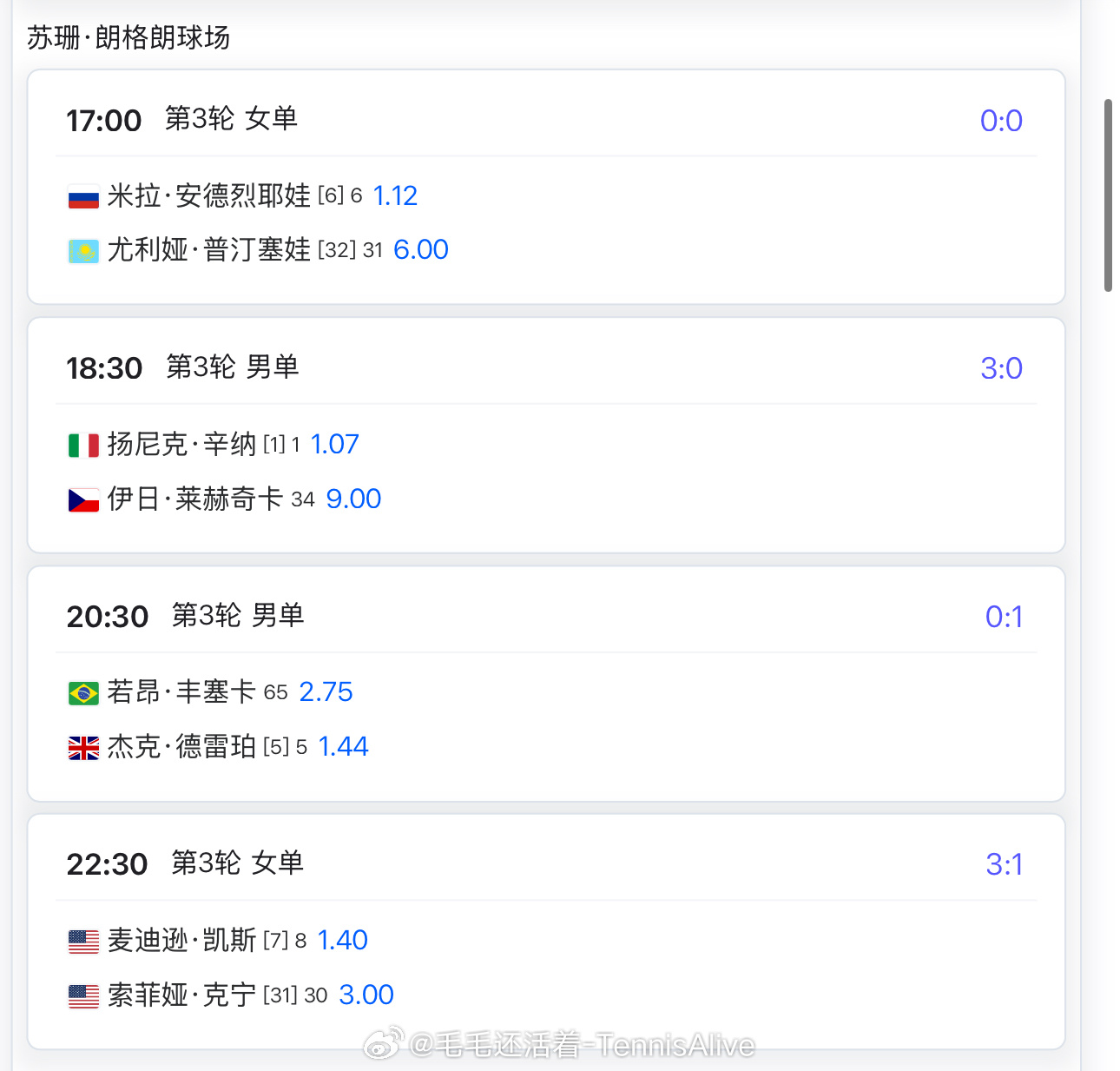
Task: Click the UK flag beside 杰克·德雷珀
Action: click(83, 748)
